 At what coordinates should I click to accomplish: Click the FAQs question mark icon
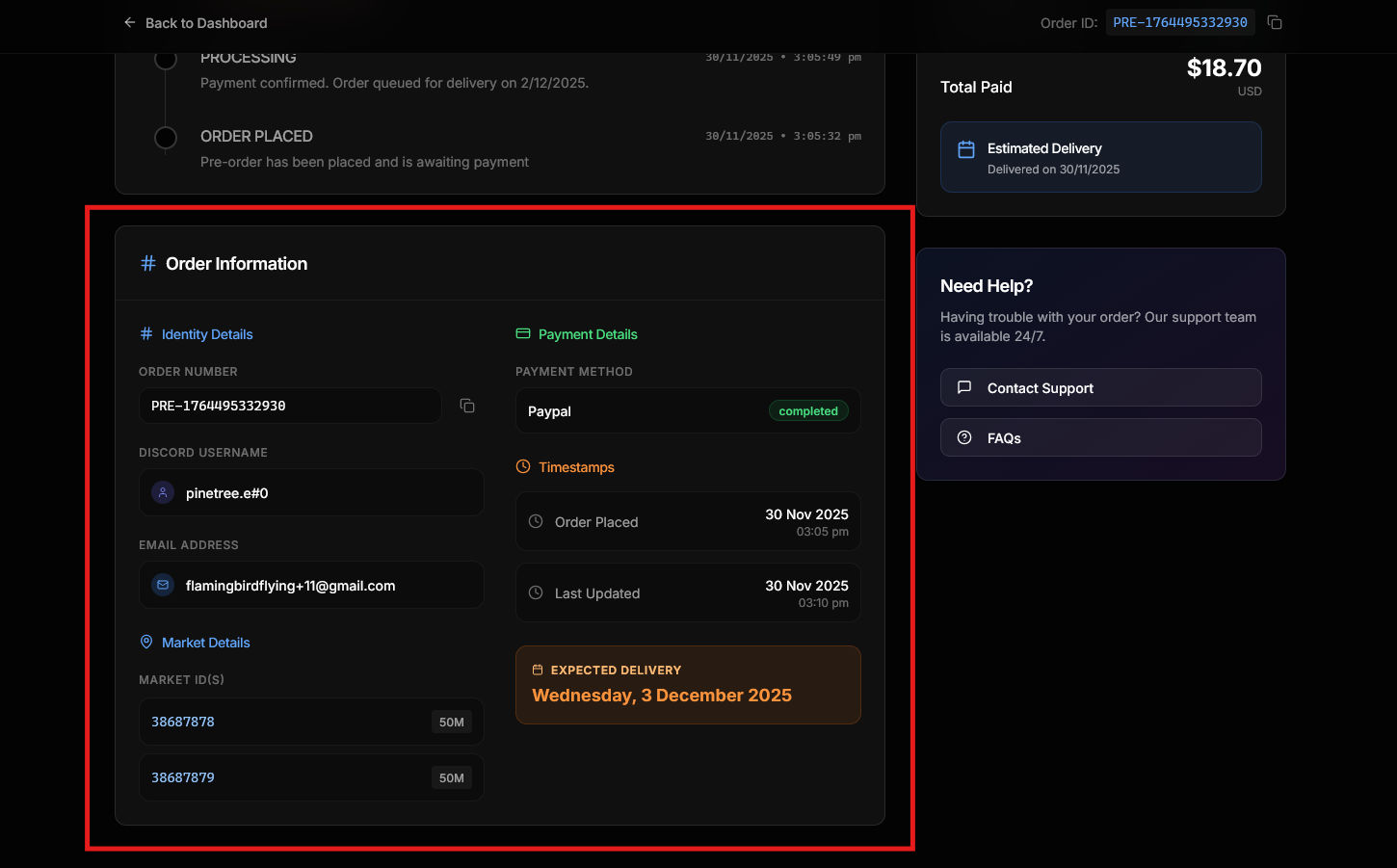(x=964, y=437)
